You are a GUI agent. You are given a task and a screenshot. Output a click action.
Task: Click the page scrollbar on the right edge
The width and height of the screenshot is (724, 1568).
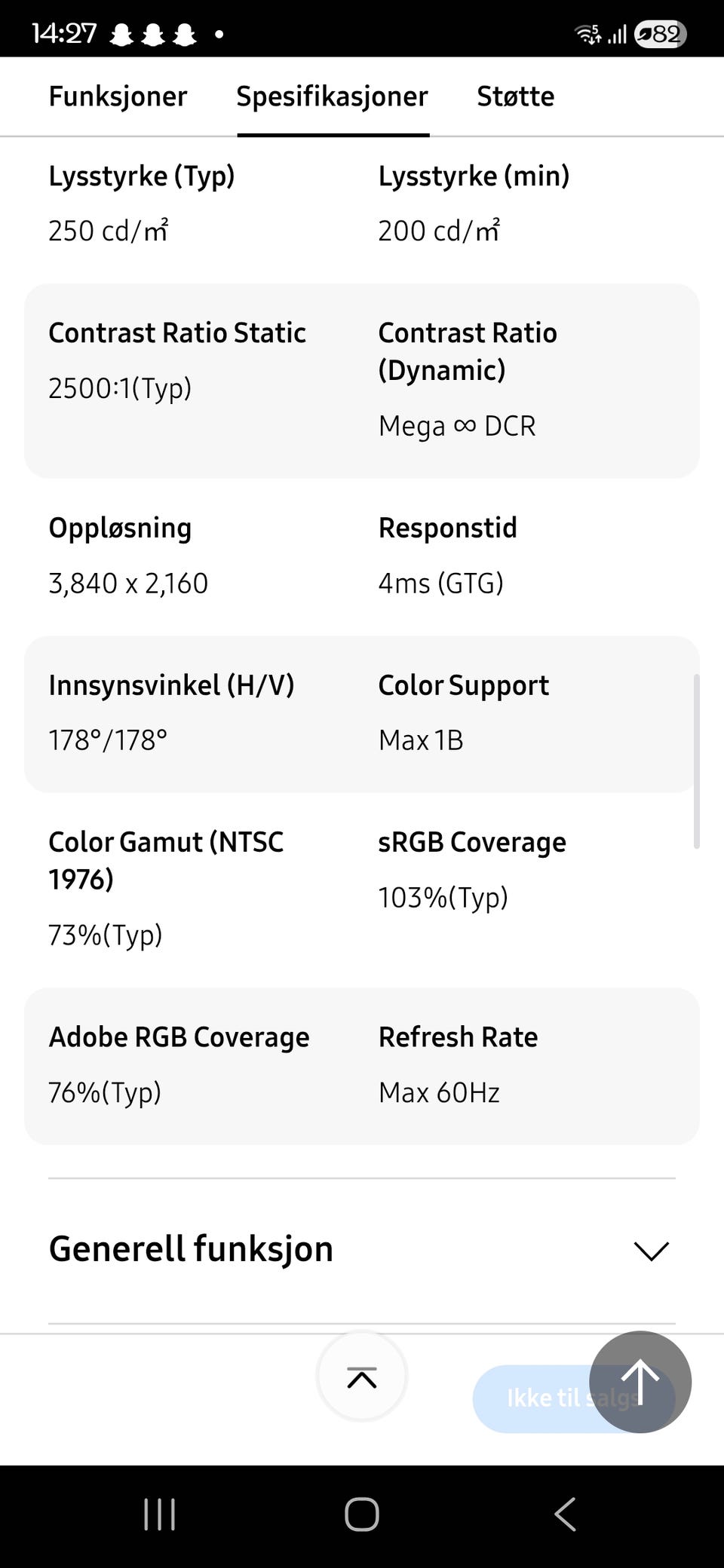pos(696,761)
